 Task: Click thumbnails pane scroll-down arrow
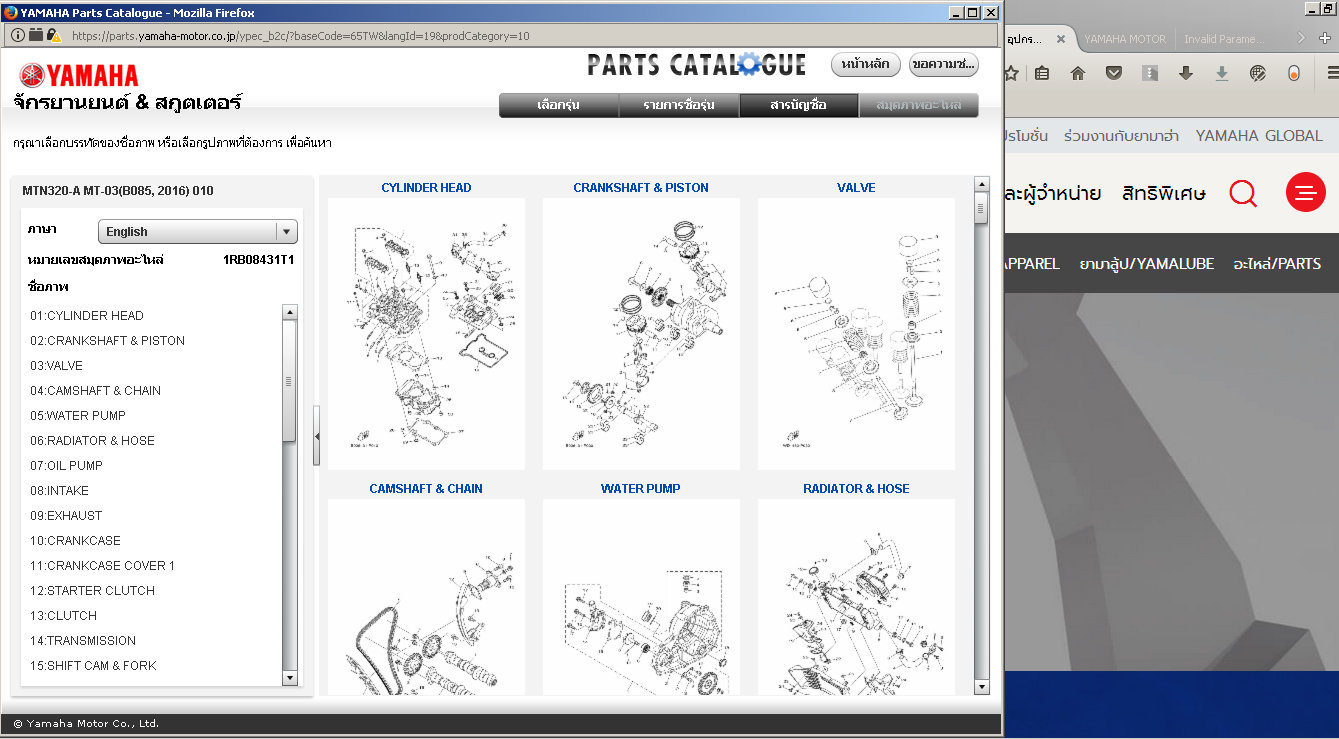[x=981, y=685]
